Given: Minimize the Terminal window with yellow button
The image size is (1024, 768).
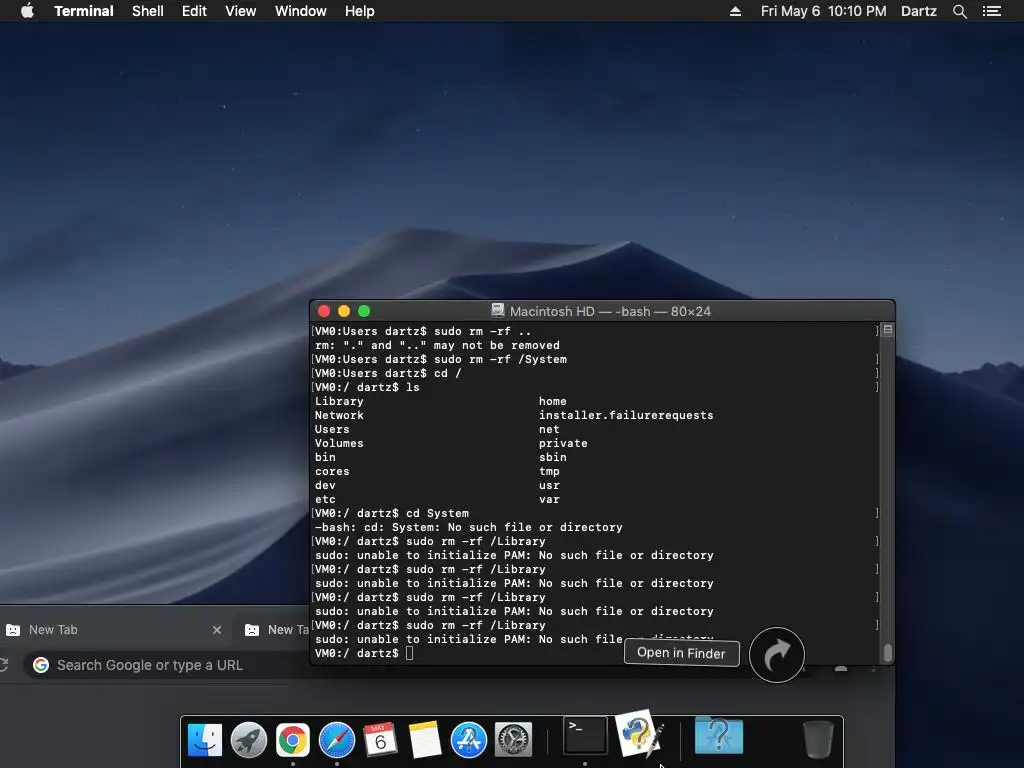Looking at the screenshot, I should 344,311.
